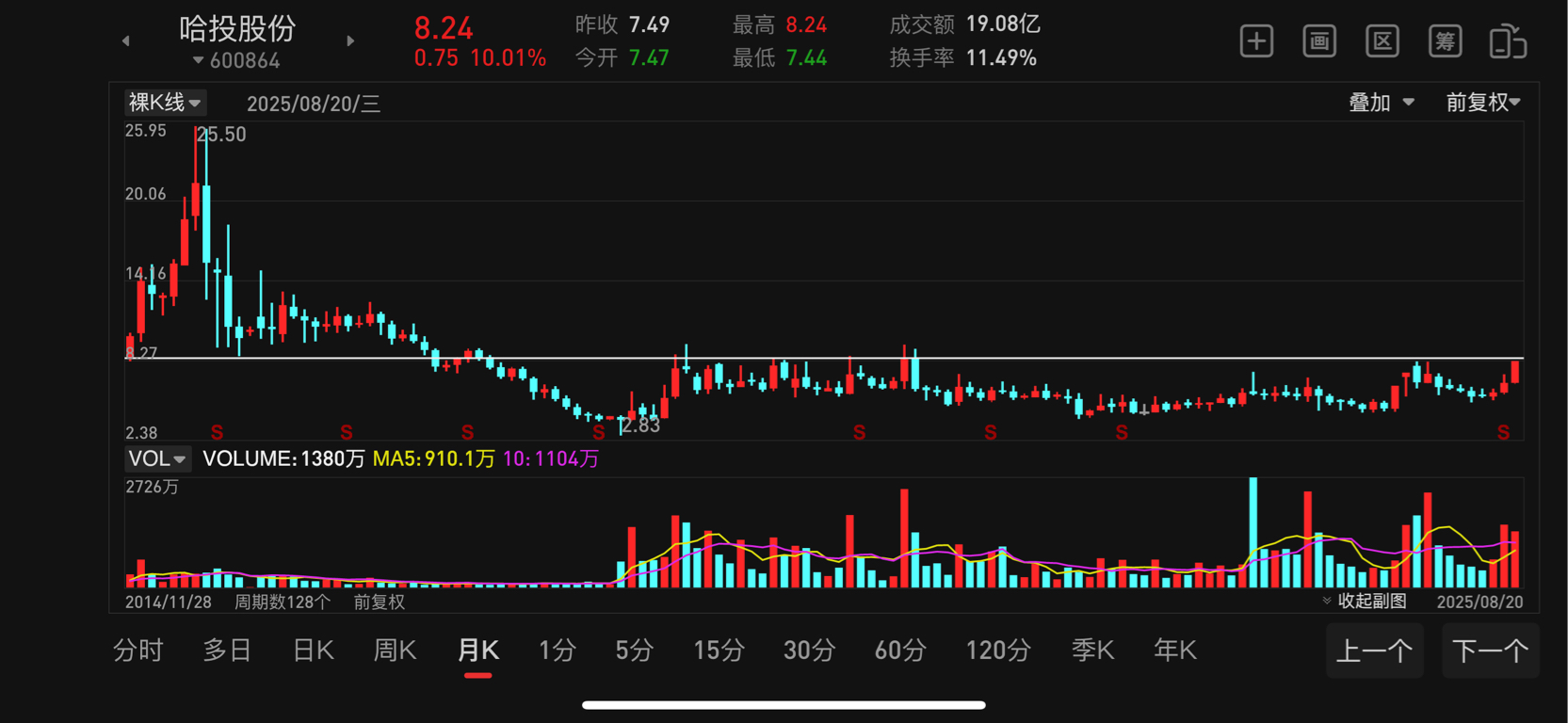Collapse sub-chart via 收起副图

[x=1365, y=601]
